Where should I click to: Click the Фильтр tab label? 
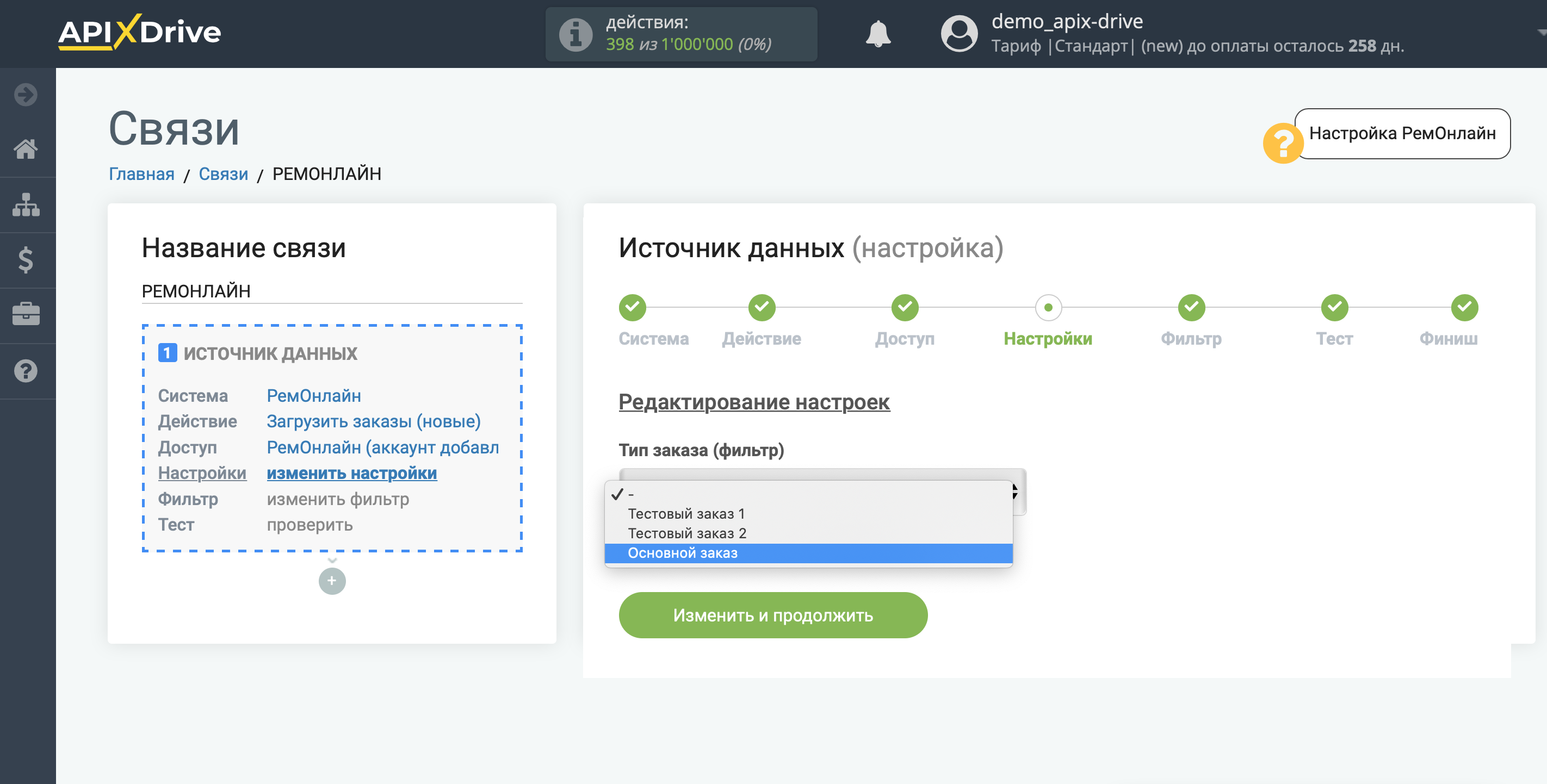coord(1191,339)
